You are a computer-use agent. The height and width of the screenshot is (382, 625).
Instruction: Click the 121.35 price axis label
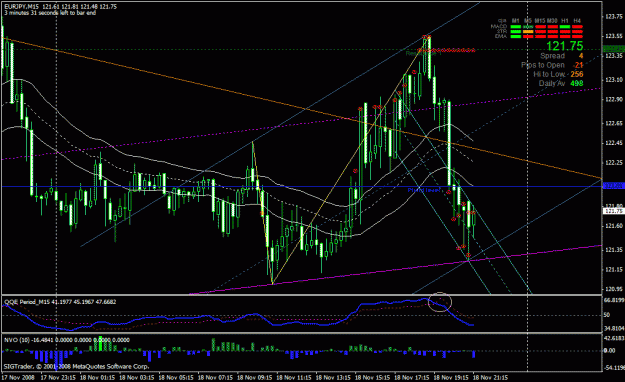tap(614, 250)
